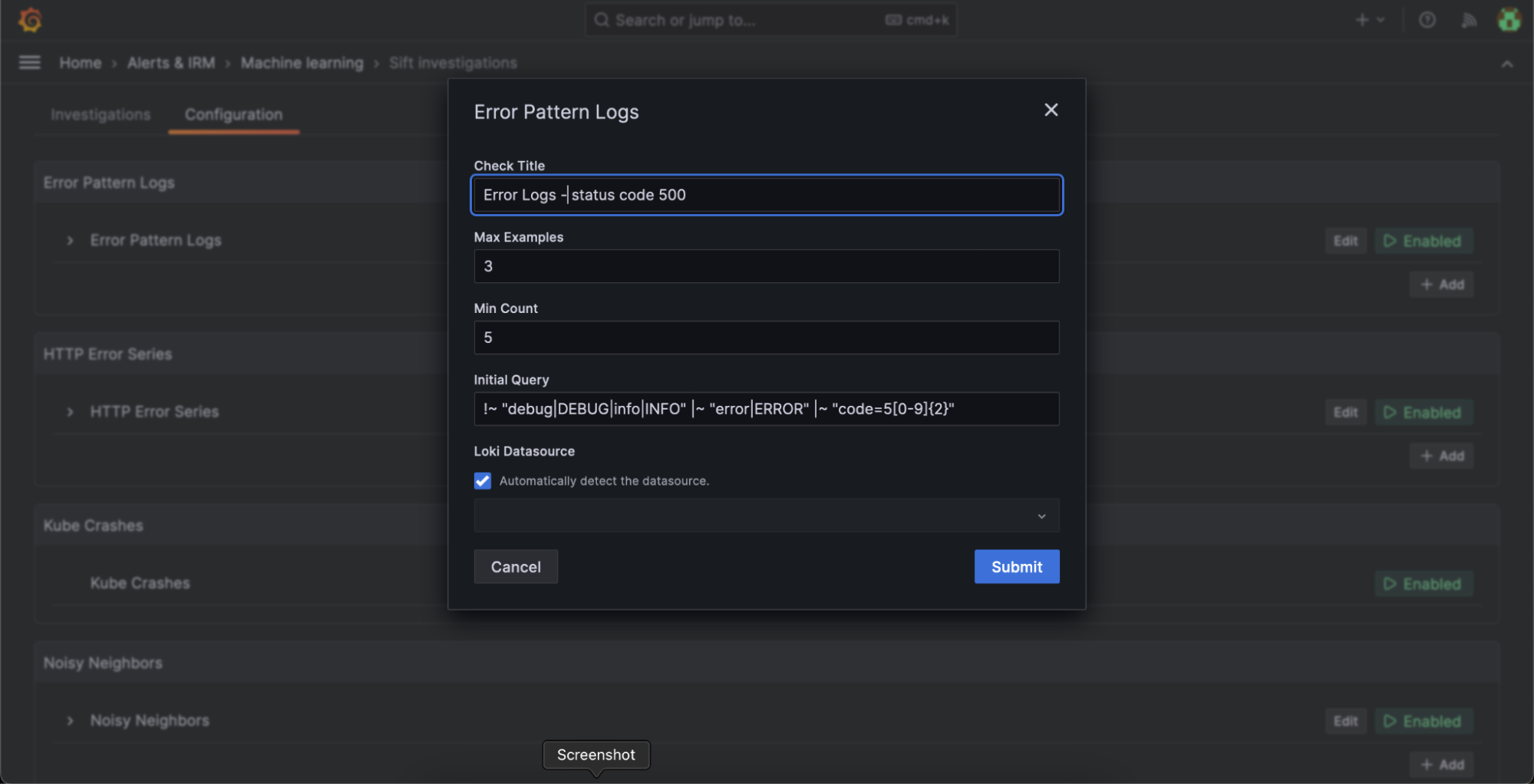1534x784 pixels.
Task: Collapse the breadcrumb bar using the caret icon
Action: tap(1506, 63)
